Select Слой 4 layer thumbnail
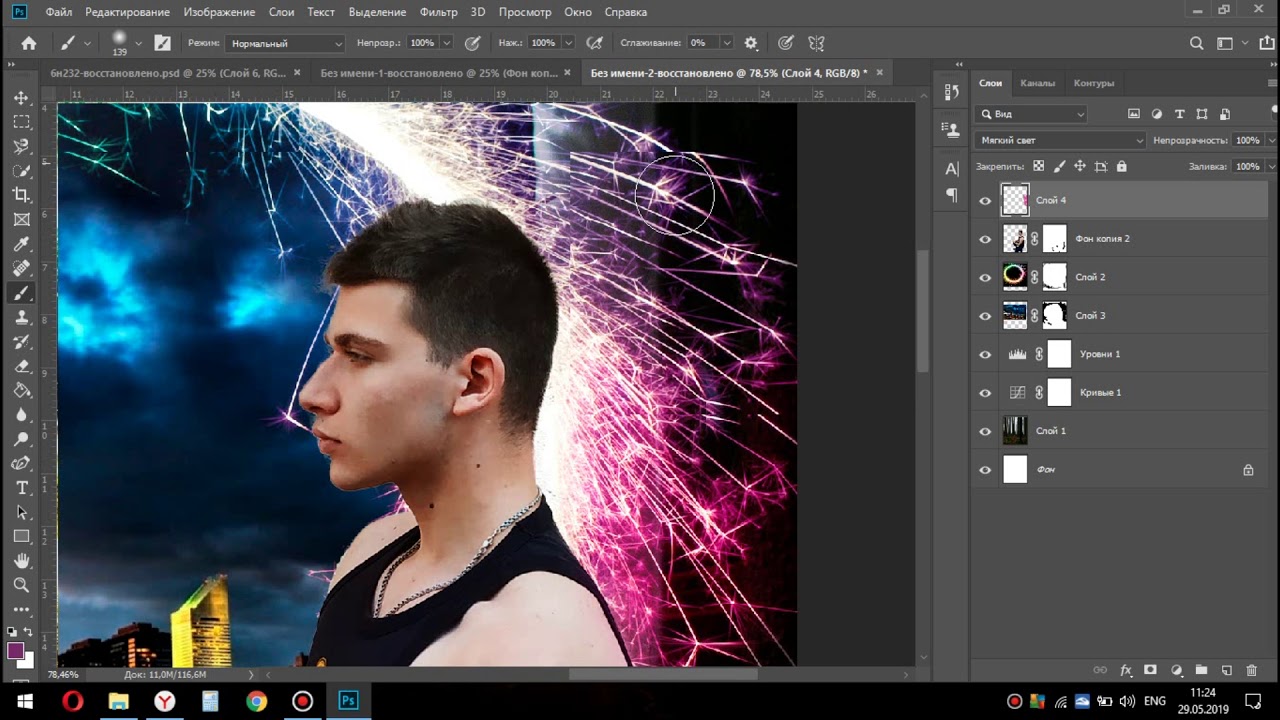This screenshot has height=720, width=1280. 1015,200
